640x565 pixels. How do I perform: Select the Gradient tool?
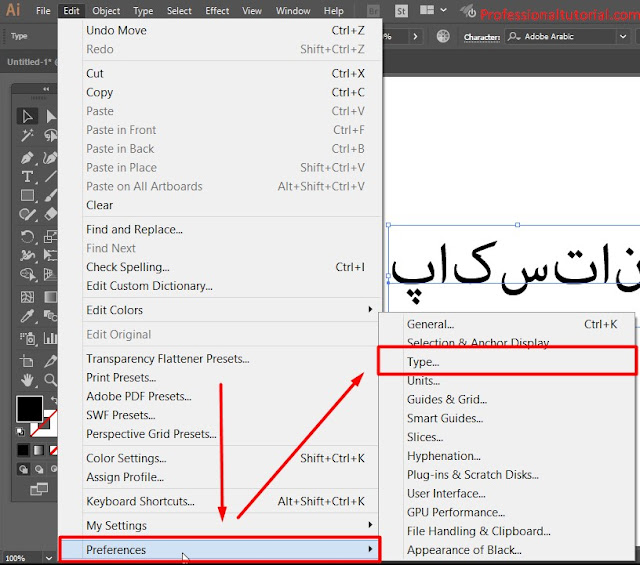50,297
